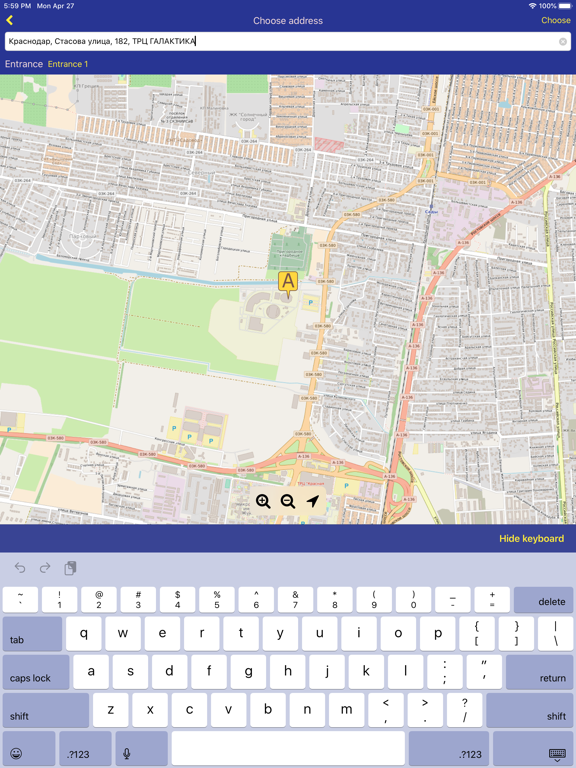This screenshot has height=768, width=576.
Task: Dismiss keyboard with keyboard icon key
Action: [x=533, y=748]
